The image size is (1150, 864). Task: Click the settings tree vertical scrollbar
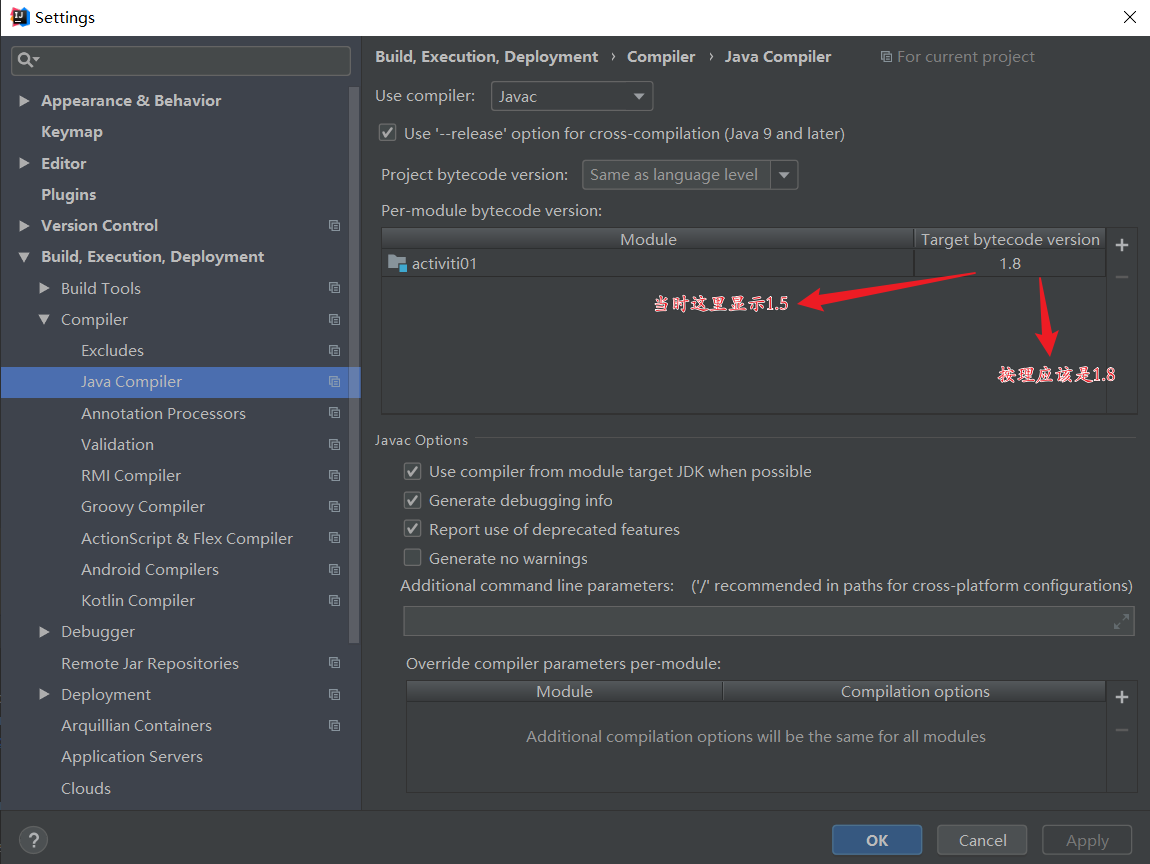pos(354,365)
